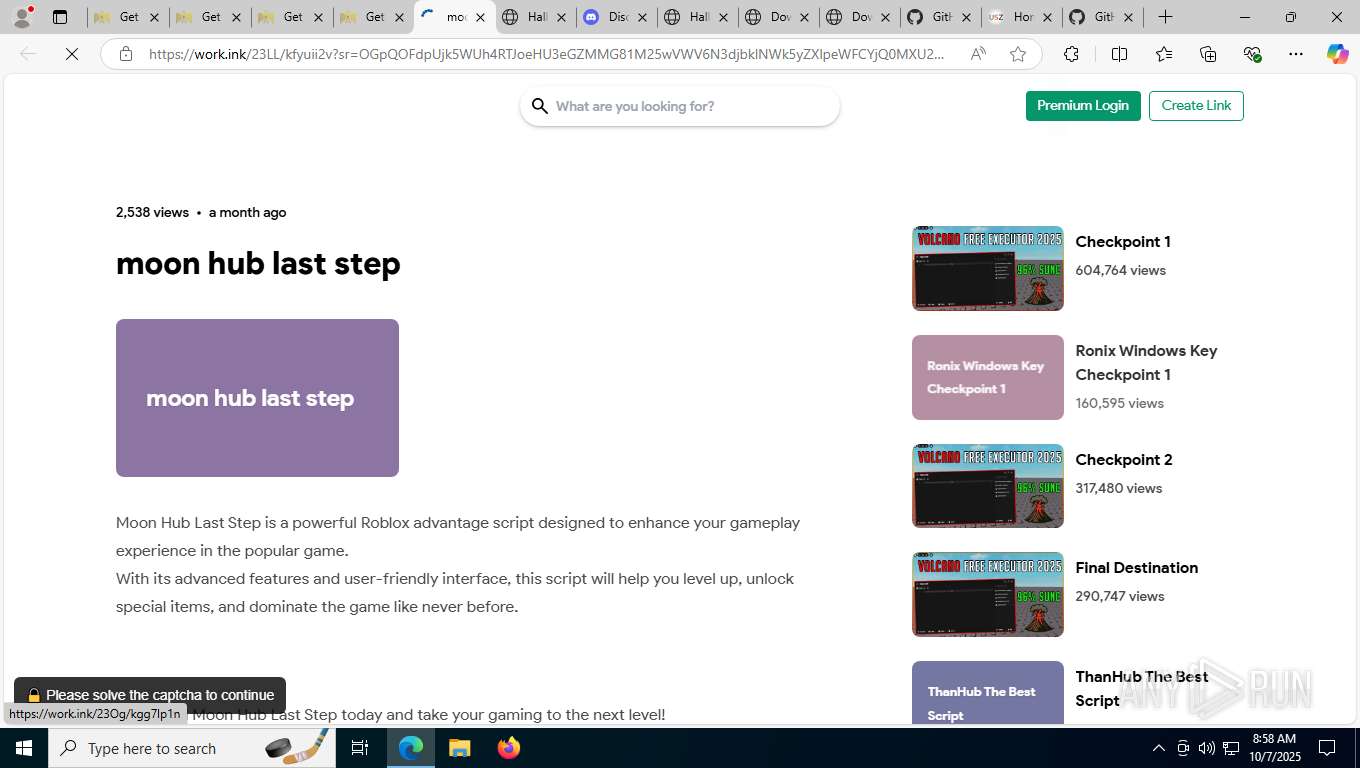This screenshot has width=1360, height=768.
Task: Close the Discord tab
Action: tap(642, 17)
